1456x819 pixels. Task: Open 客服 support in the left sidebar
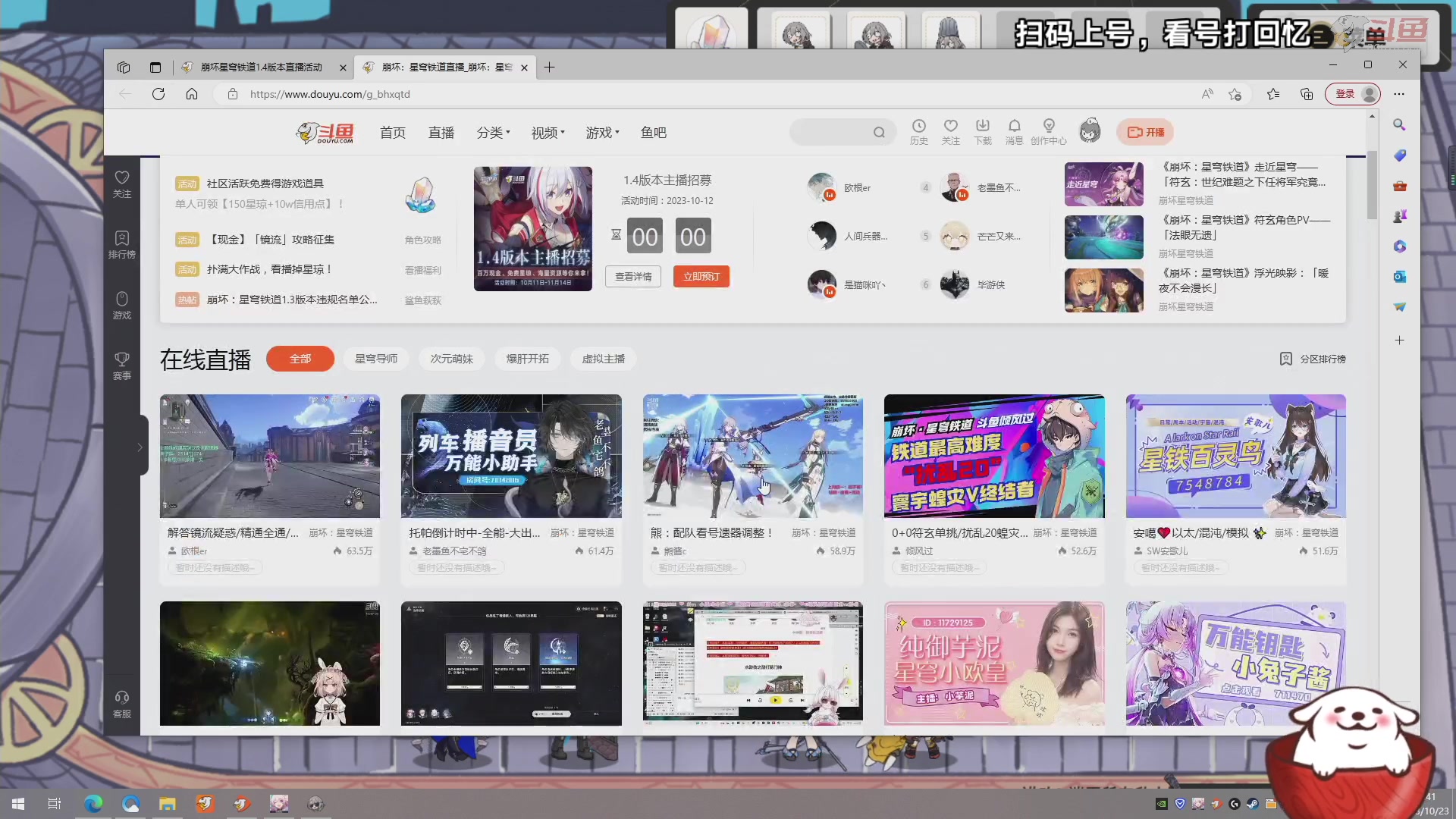click(x=122, y=704)
